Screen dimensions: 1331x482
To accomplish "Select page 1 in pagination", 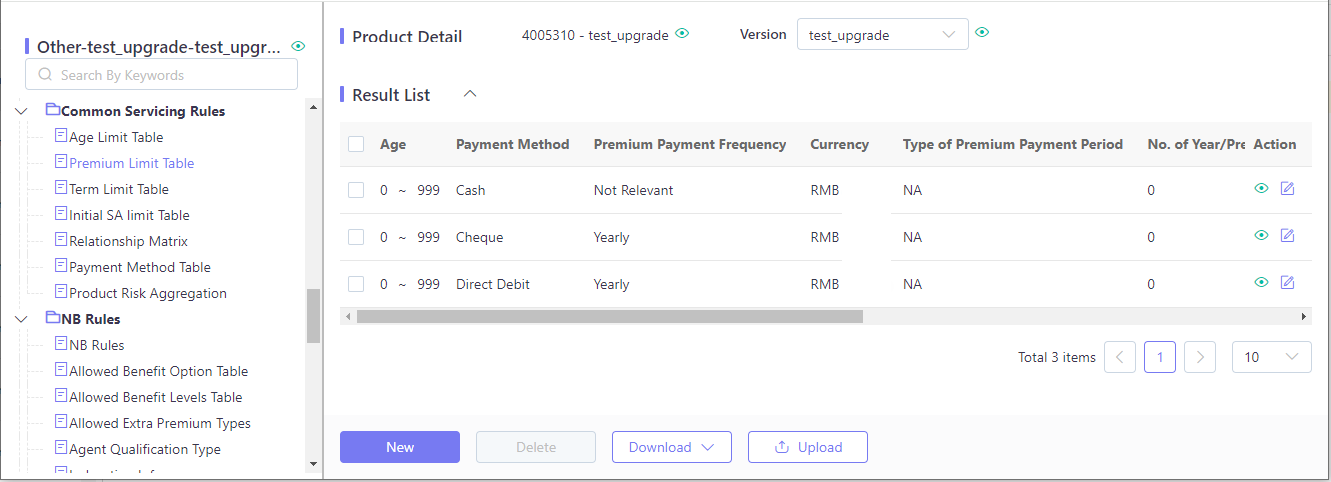I will point(1160,357).
